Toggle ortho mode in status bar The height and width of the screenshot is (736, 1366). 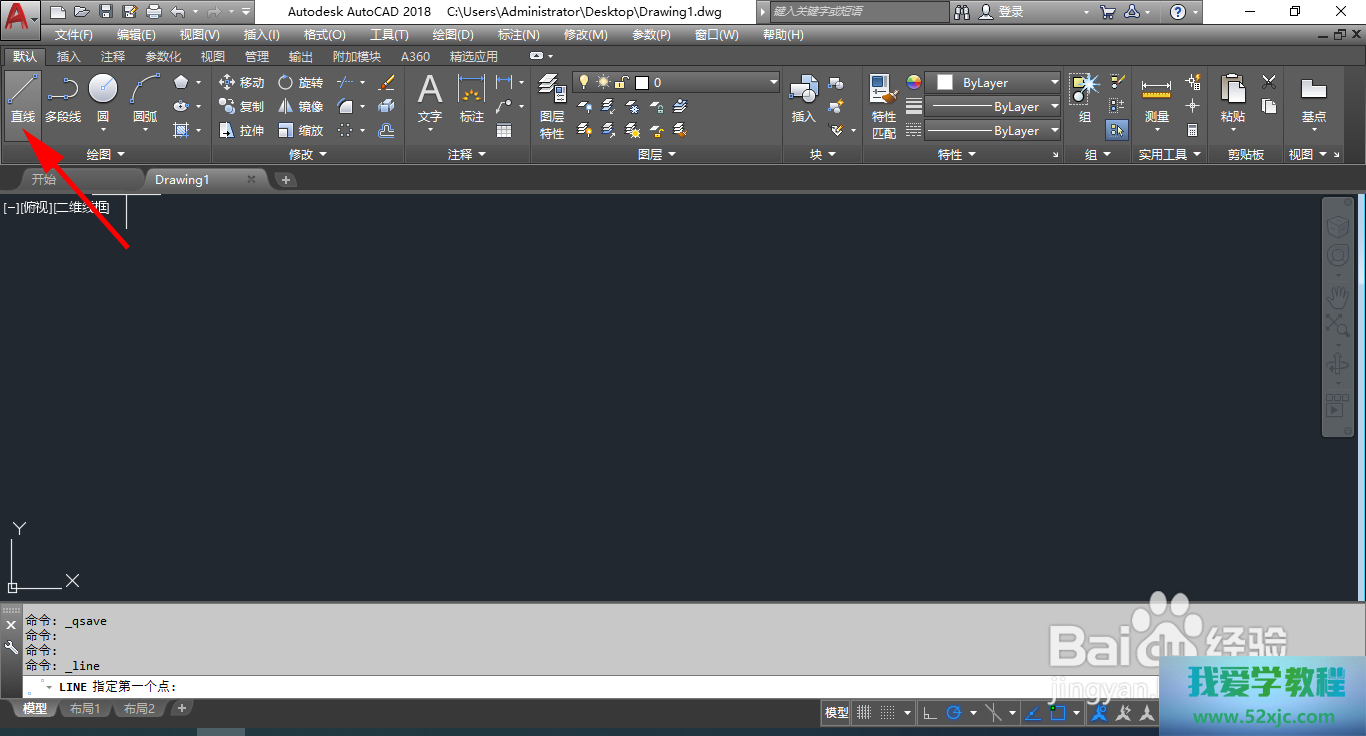[929, 713]
